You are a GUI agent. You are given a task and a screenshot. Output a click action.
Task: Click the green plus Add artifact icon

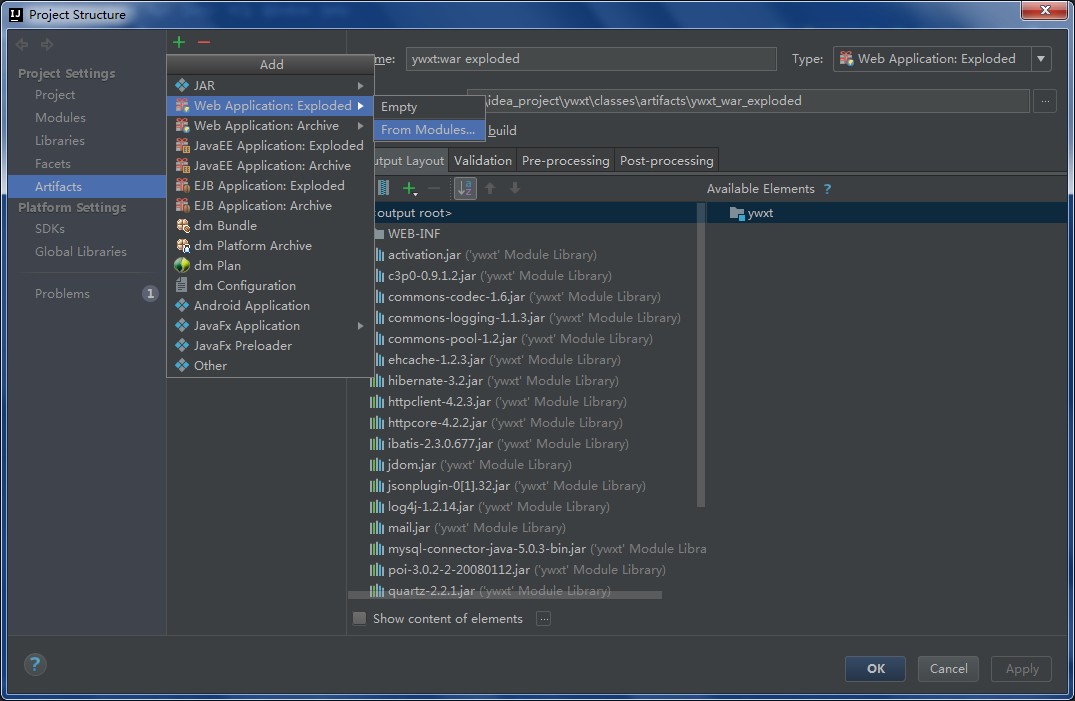tap(179, 43)
